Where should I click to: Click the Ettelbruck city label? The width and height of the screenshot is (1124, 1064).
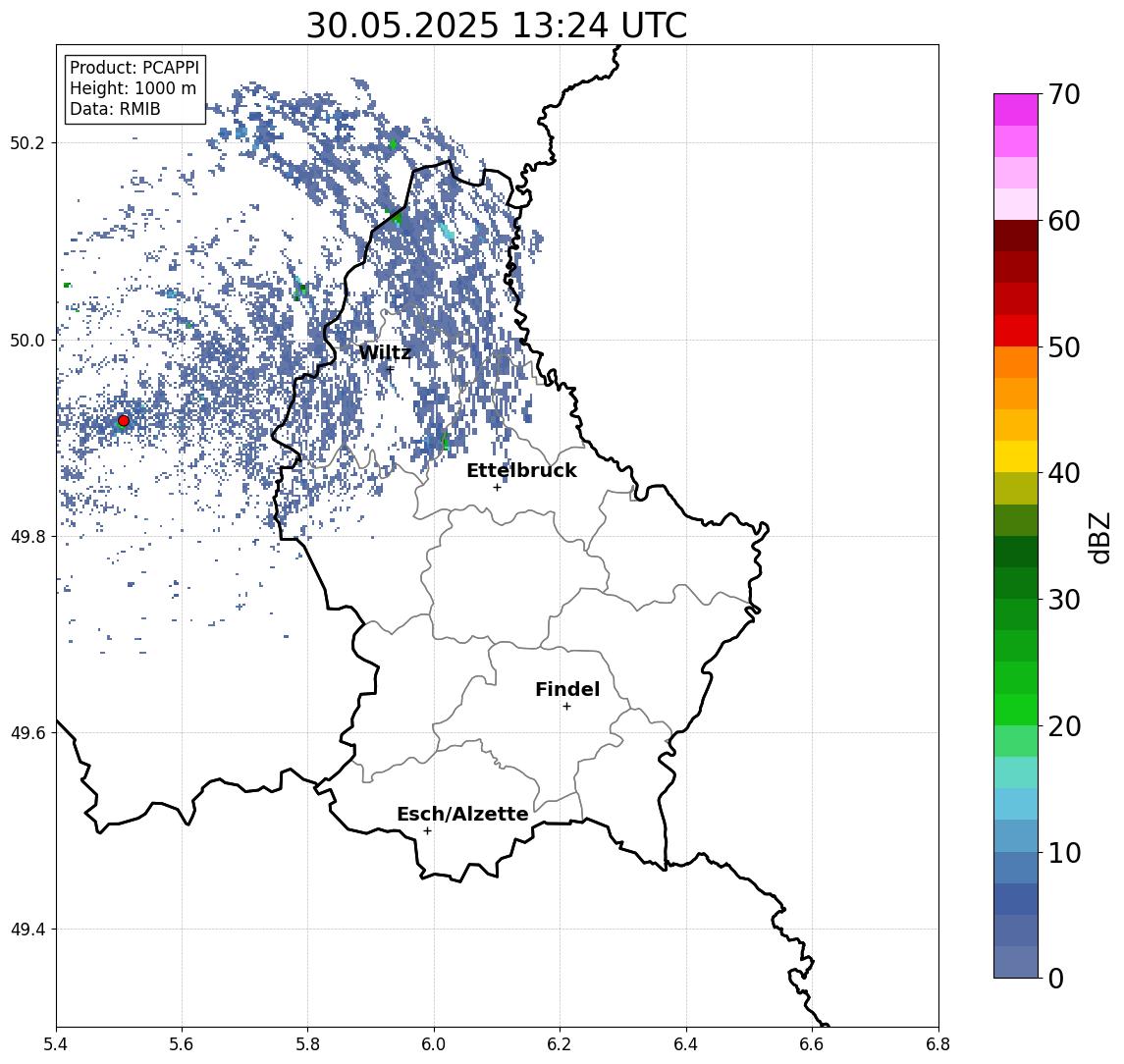point(521,470)
